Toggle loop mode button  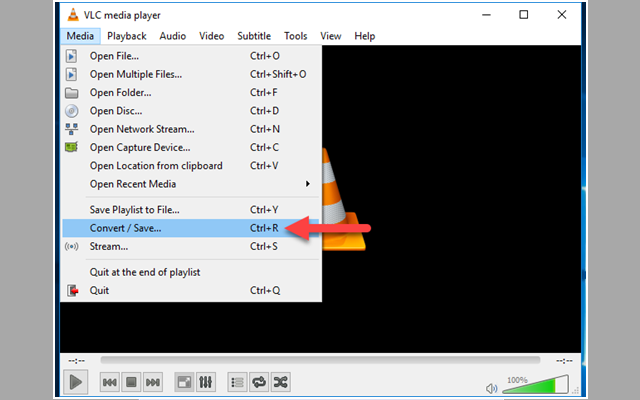(259, 382)
